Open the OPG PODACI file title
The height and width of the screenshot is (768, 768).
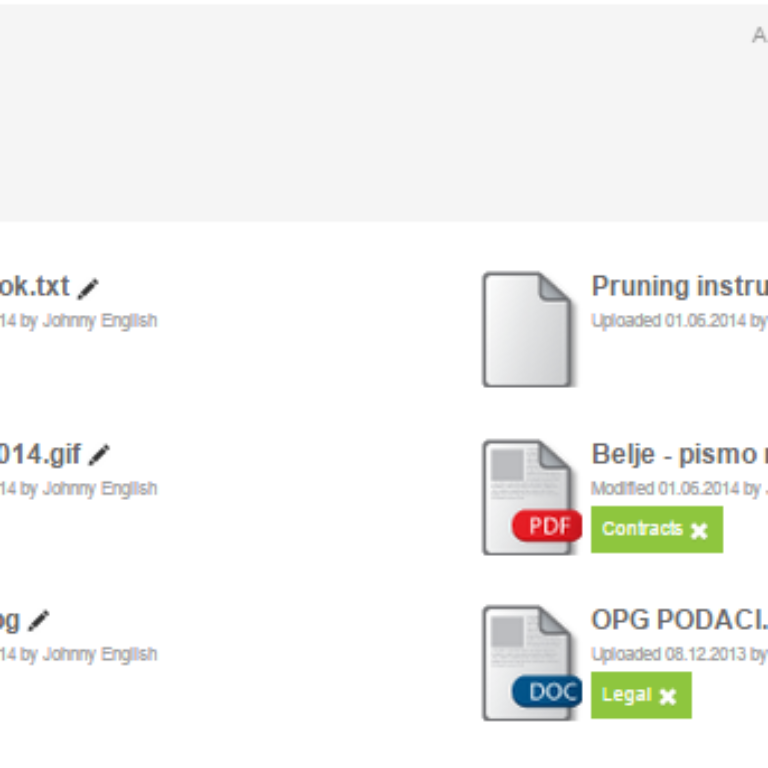680,620
